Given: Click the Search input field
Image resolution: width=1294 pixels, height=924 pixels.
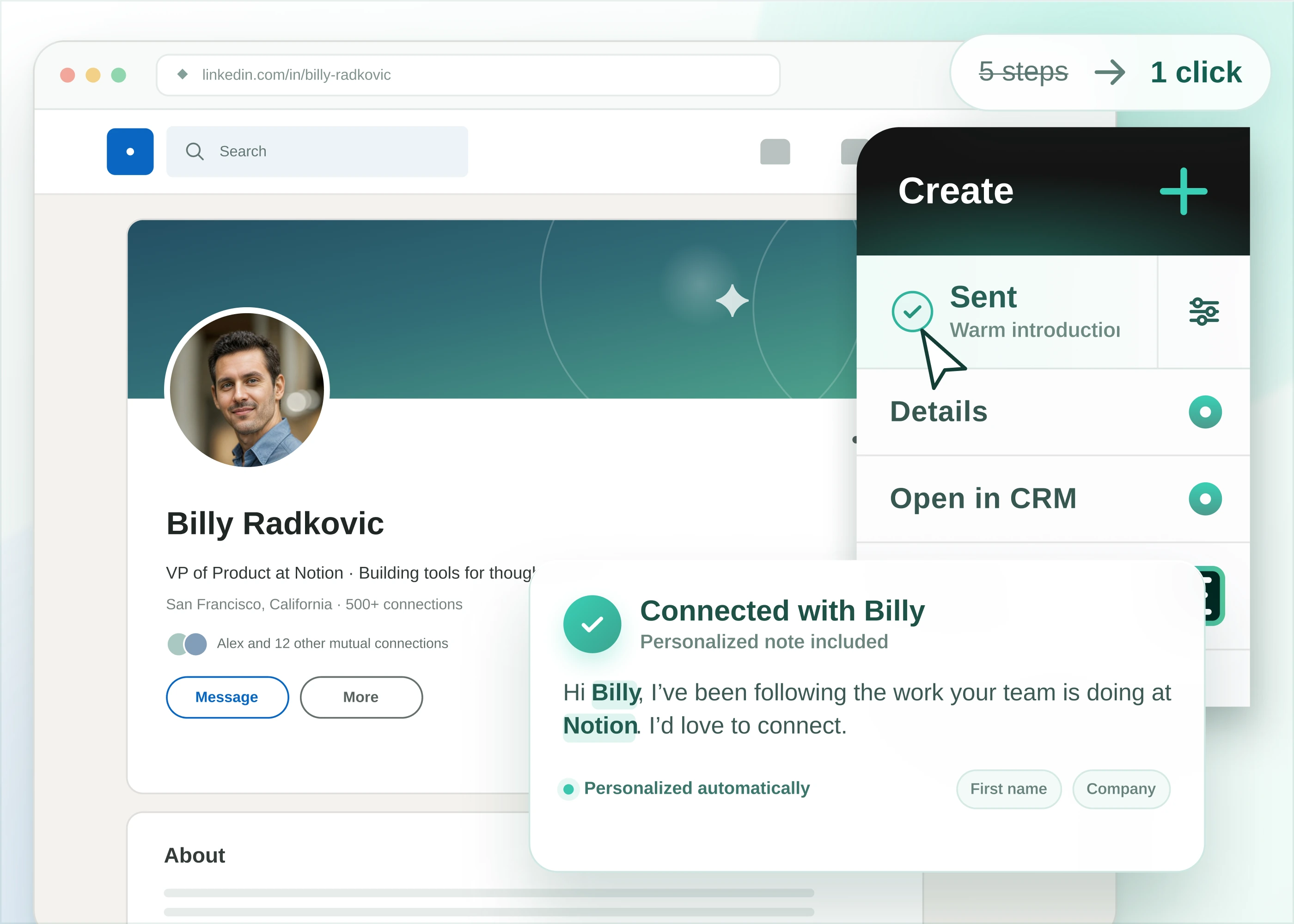Looking at the screenshot, I should pos(317,152).
